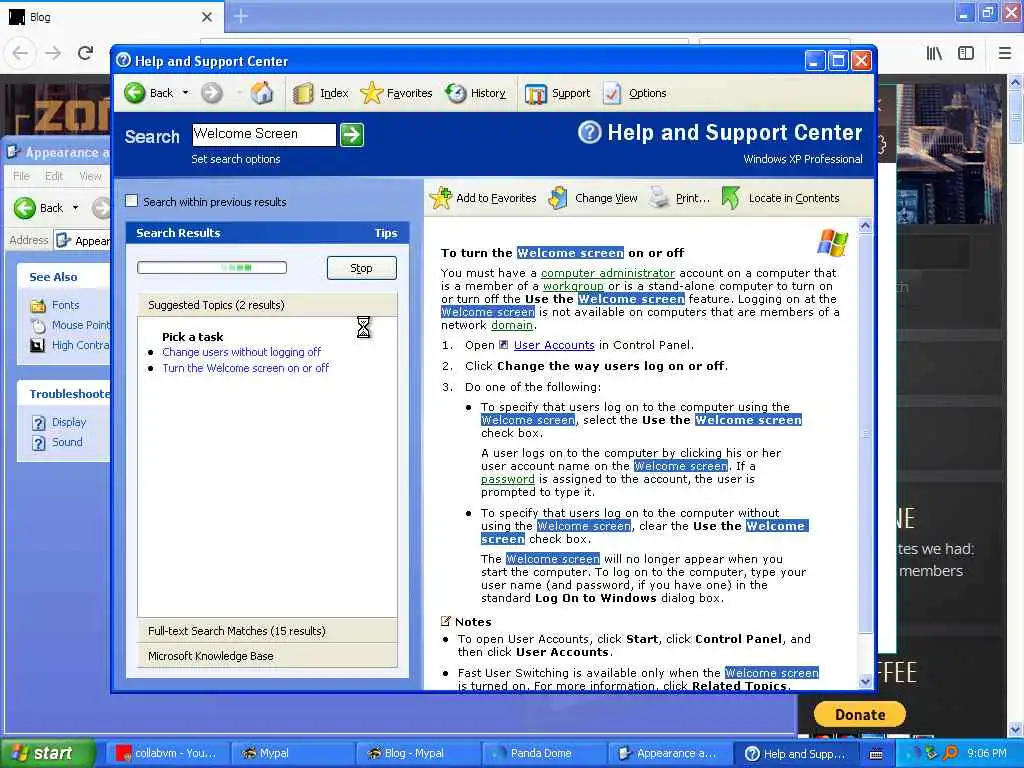Open Change users without logging off topic
Screen dimensions: 1024x768
click(x=242, y=352)
